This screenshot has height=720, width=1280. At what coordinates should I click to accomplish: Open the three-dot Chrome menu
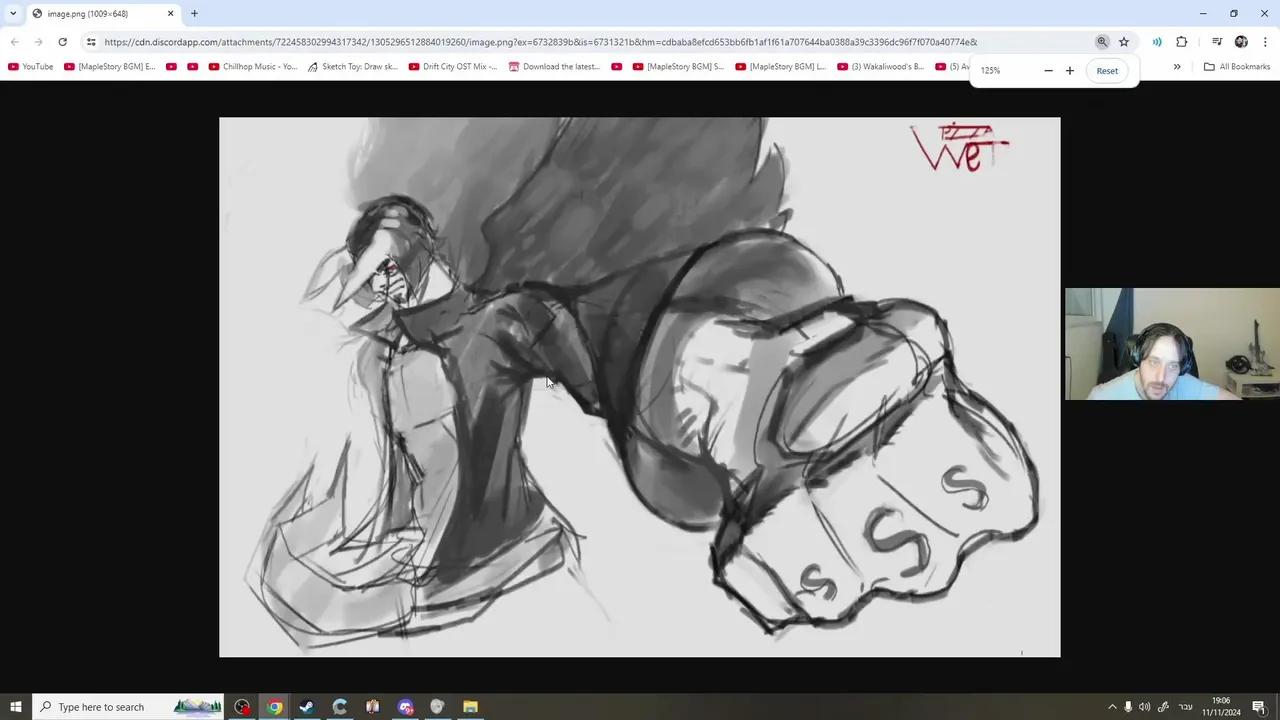[x=1266, y=42]
